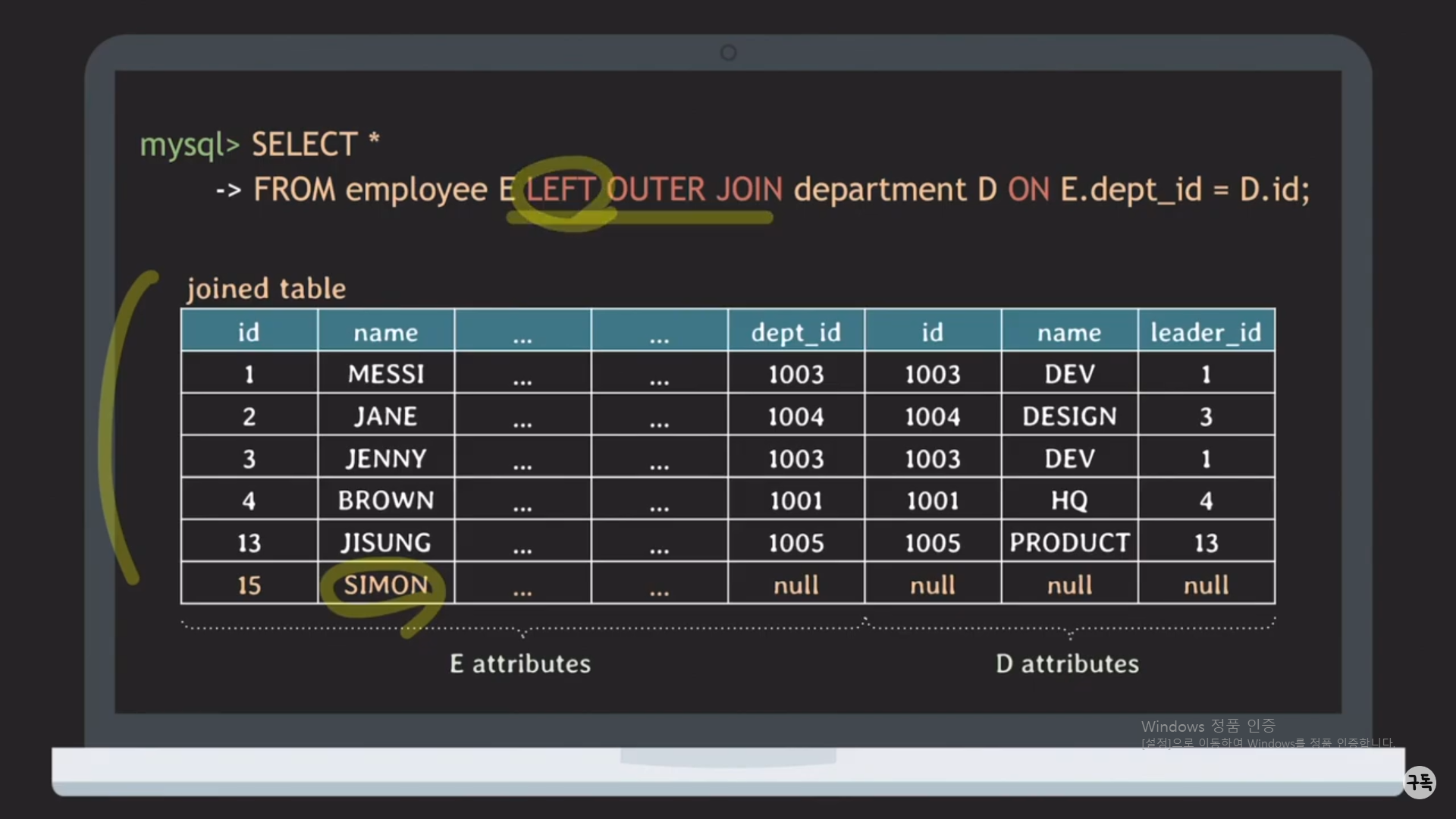Viewport: 1456px width, 819px height.
Task: Click the OUTER JOIN keyword text
Action: click(695, 190)
